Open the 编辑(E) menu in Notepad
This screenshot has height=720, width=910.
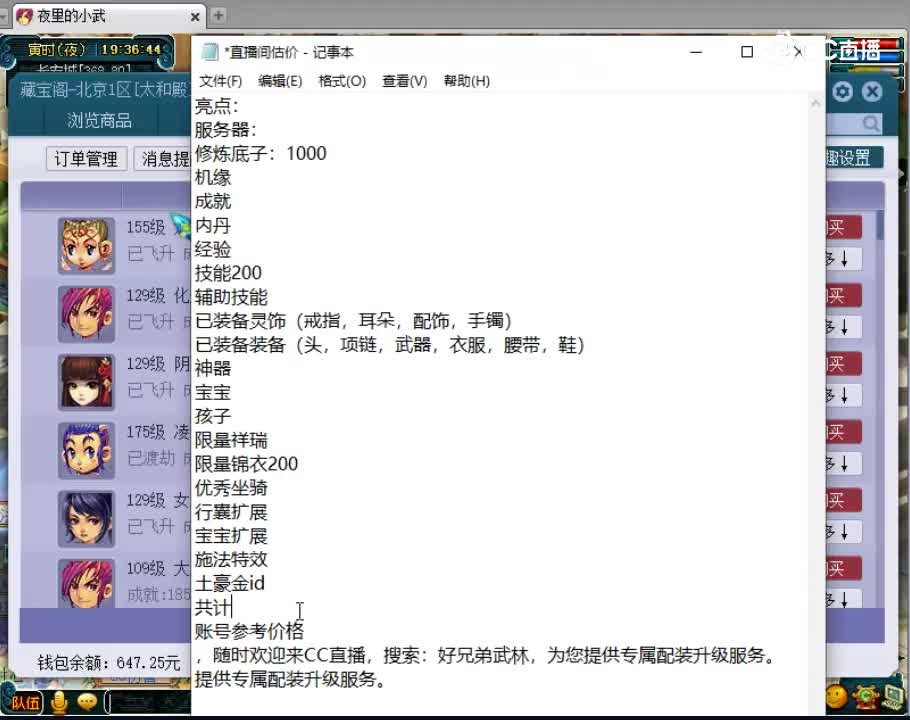280,81
